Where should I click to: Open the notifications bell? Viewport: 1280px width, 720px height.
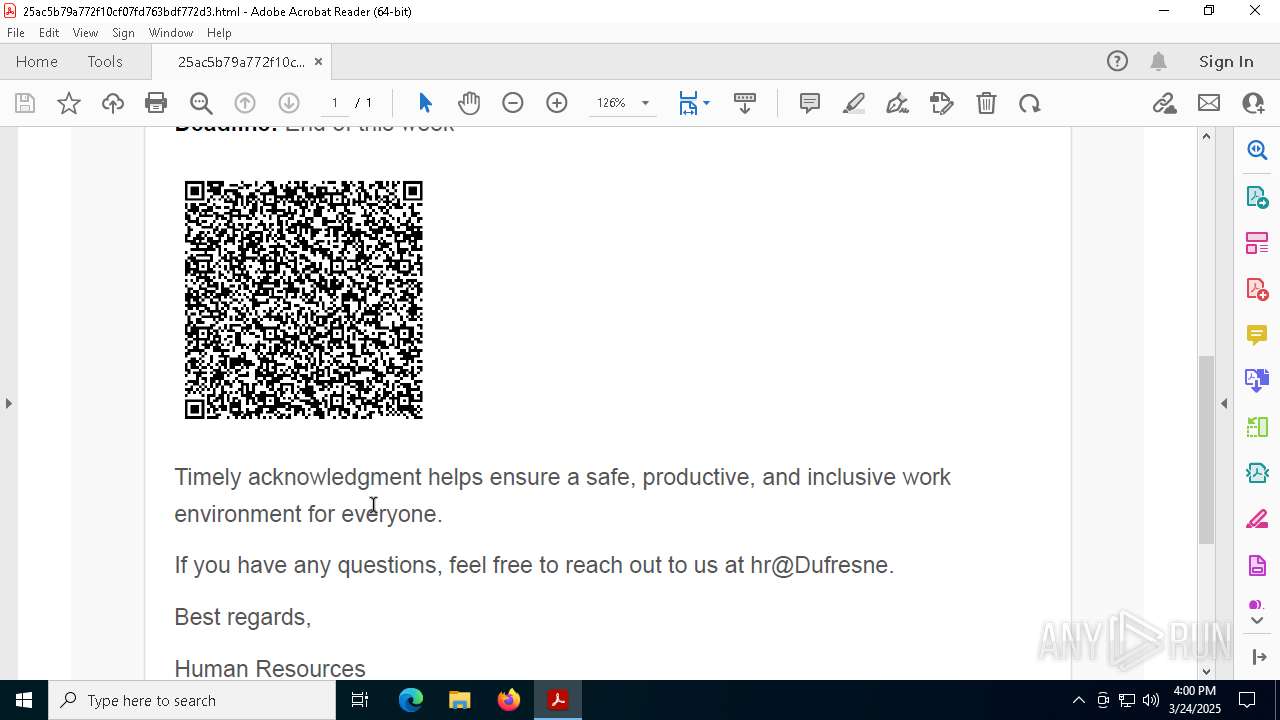1158,62
